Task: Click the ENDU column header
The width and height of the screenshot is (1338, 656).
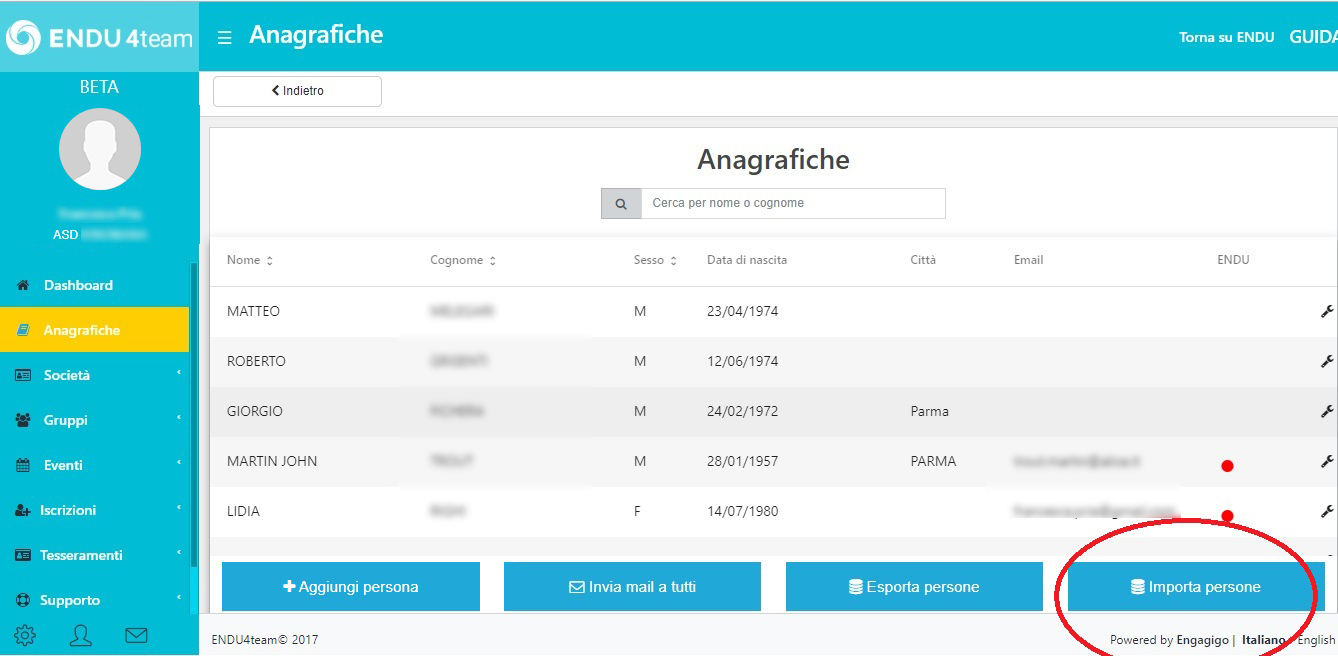Action: (1233, 260)
